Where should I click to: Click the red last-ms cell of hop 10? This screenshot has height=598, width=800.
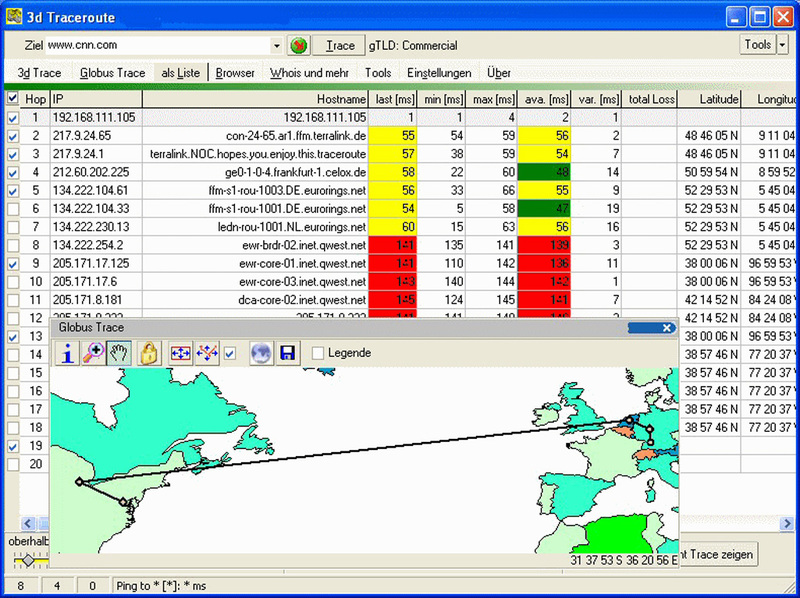[392, 282]
